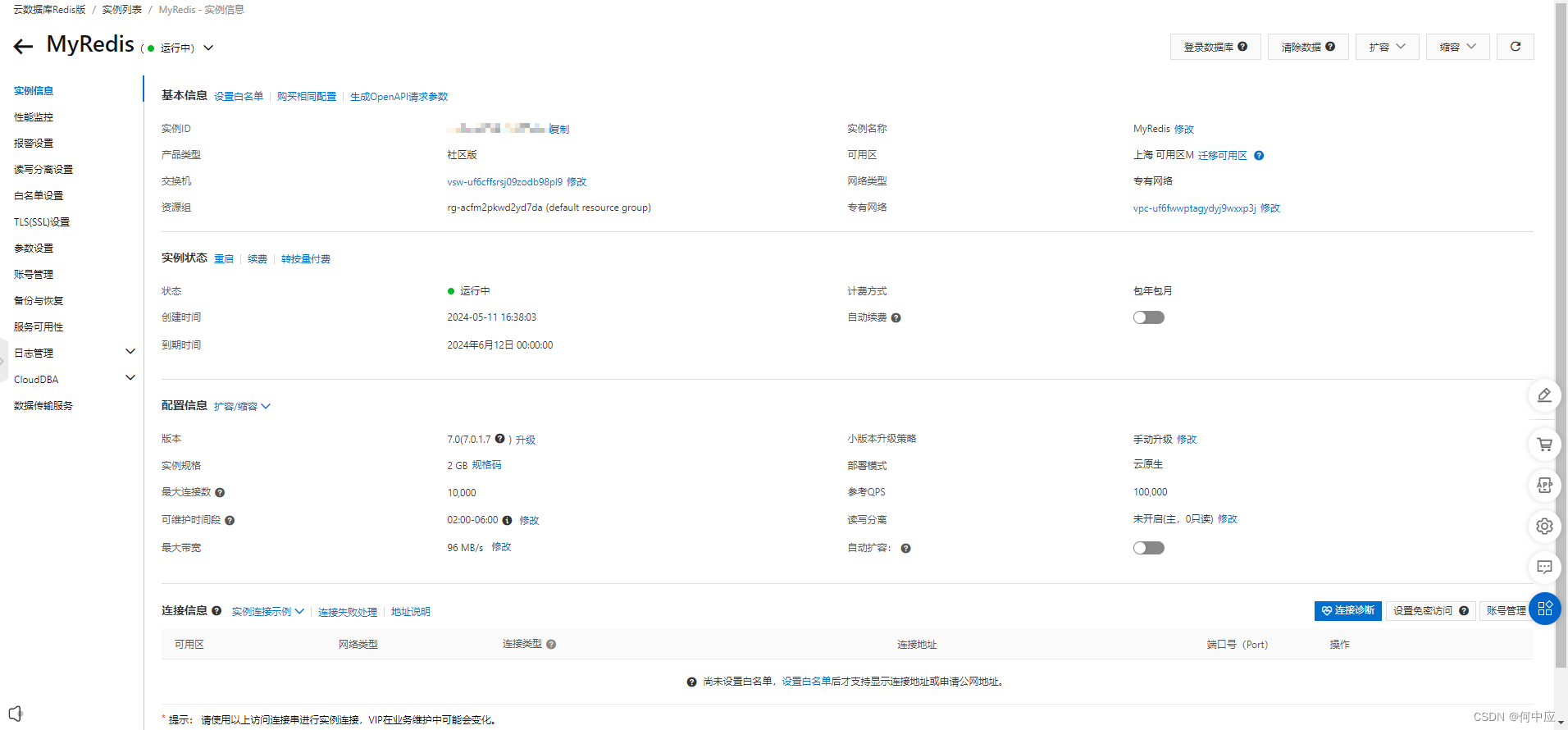Open the settings gear floating icon

1544,527
